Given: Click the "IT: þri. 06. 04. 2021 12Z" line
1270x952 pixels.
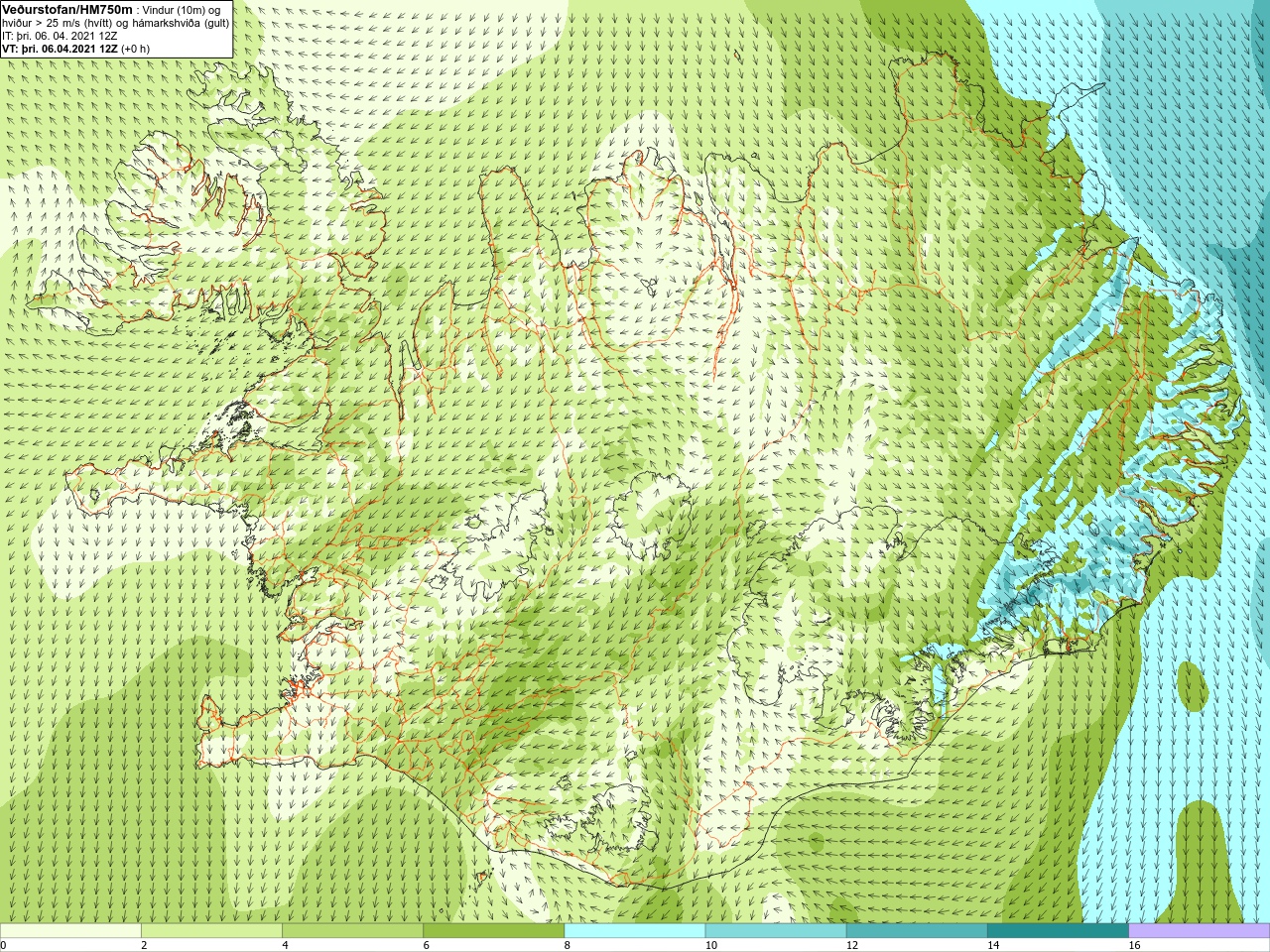Looking at the screenshot, I should pos(60,36).
